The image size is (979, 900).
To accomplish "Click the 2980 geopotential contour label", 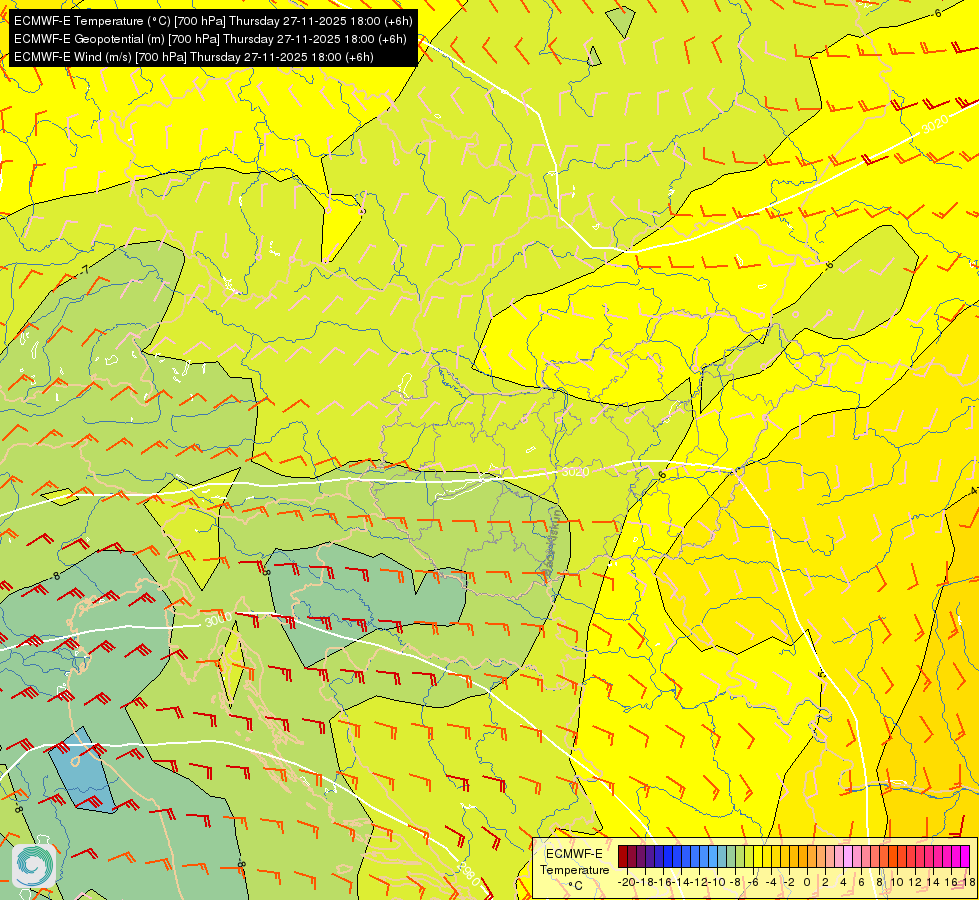I will point(470,873).
